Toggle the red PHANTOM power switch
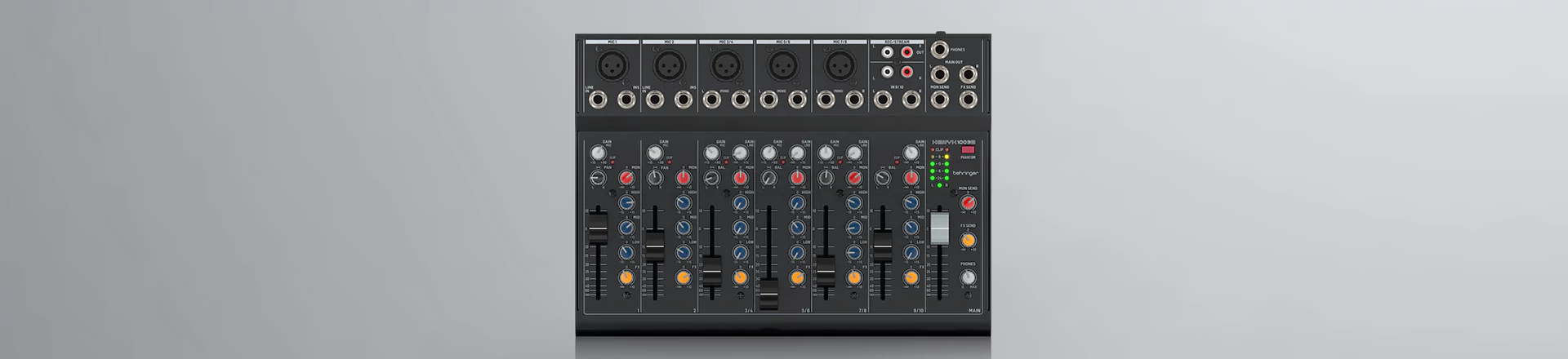The height and width of the screenshot is (359, 1568). click(969, 150)
